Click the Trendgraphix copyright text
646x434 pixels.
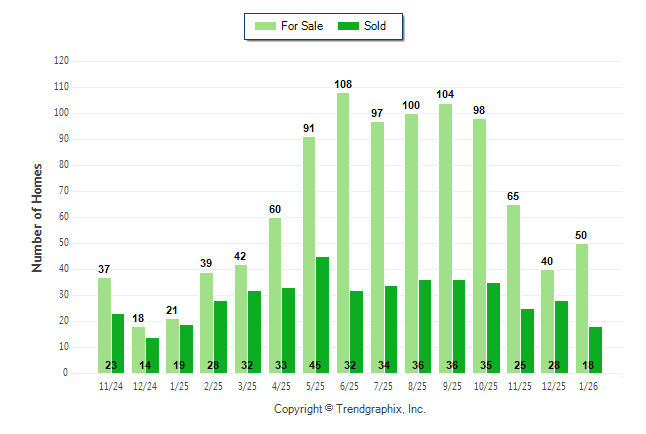(350, 409)
